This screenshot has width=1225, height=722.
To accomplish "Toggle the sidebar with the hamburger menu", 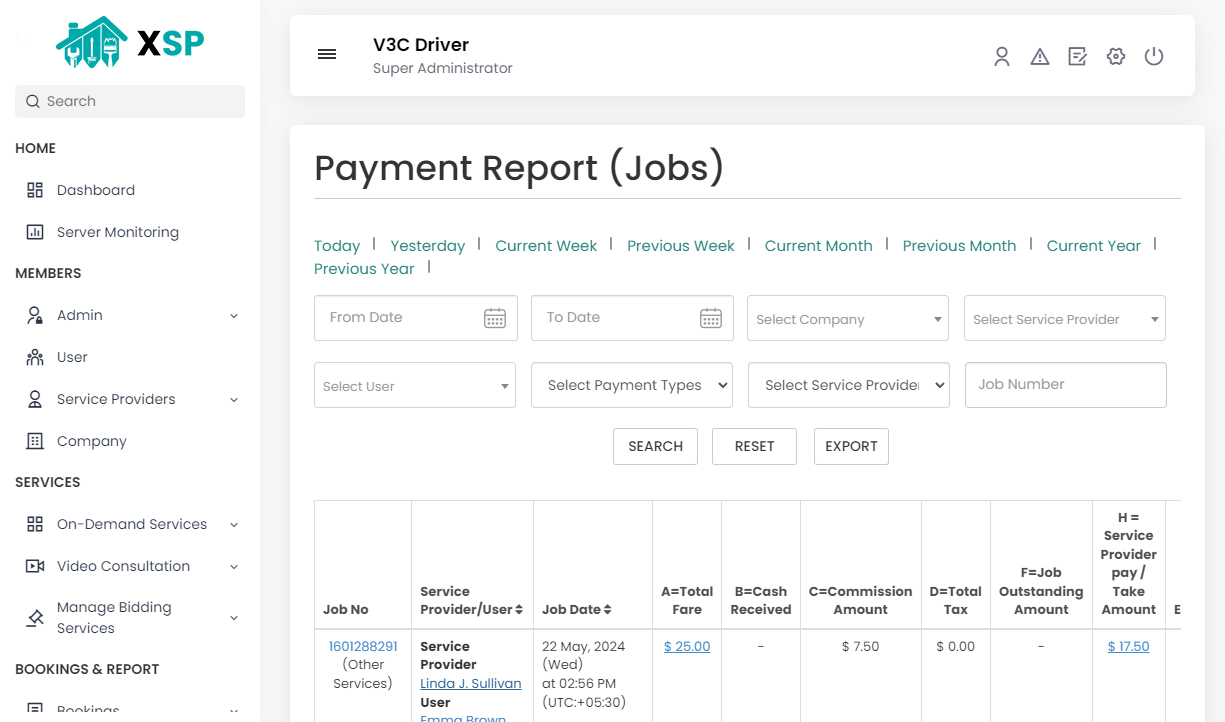I will [327, 54].
